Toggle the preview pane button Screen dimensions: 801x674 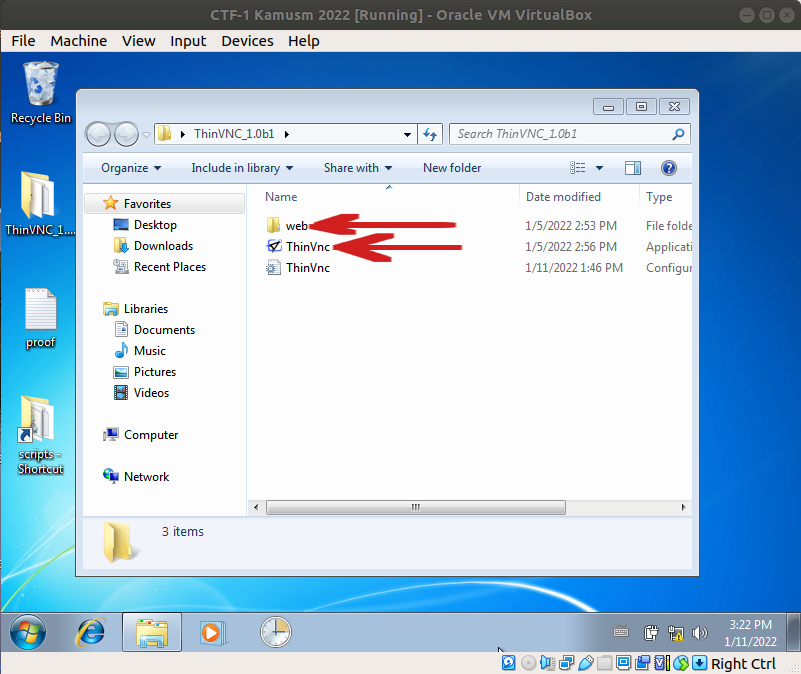tap(632, 168)
